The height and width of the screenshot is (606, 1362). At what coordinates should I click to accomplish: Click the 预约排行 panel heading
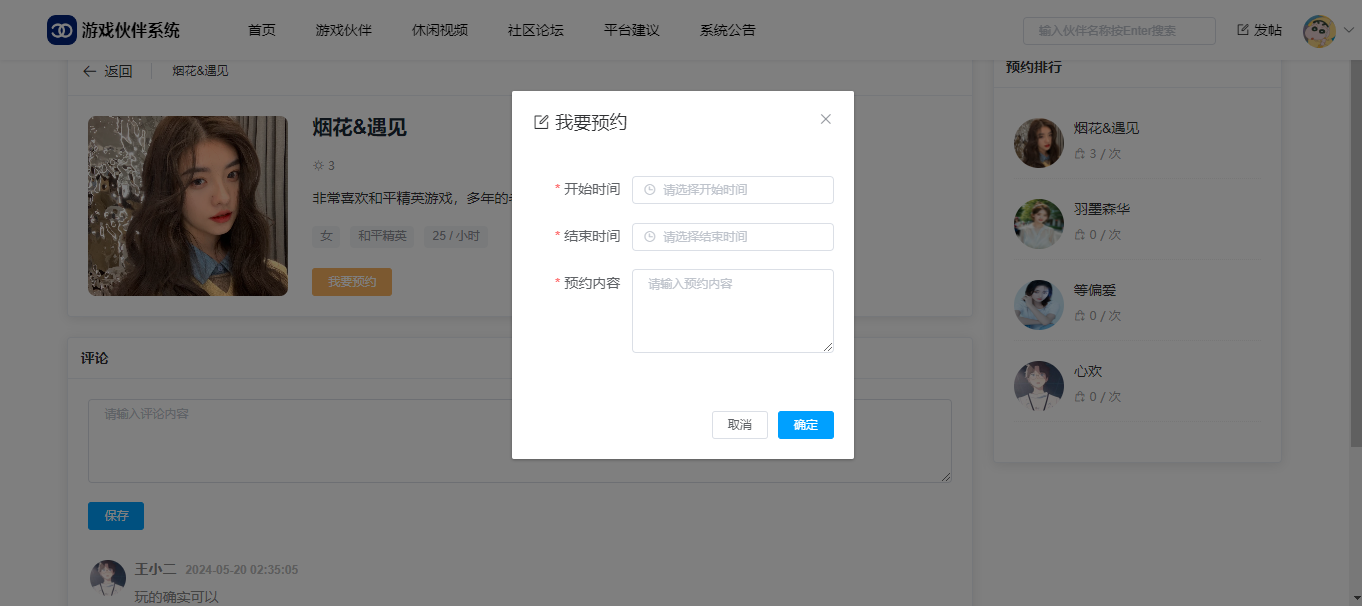pos(1034,67)
